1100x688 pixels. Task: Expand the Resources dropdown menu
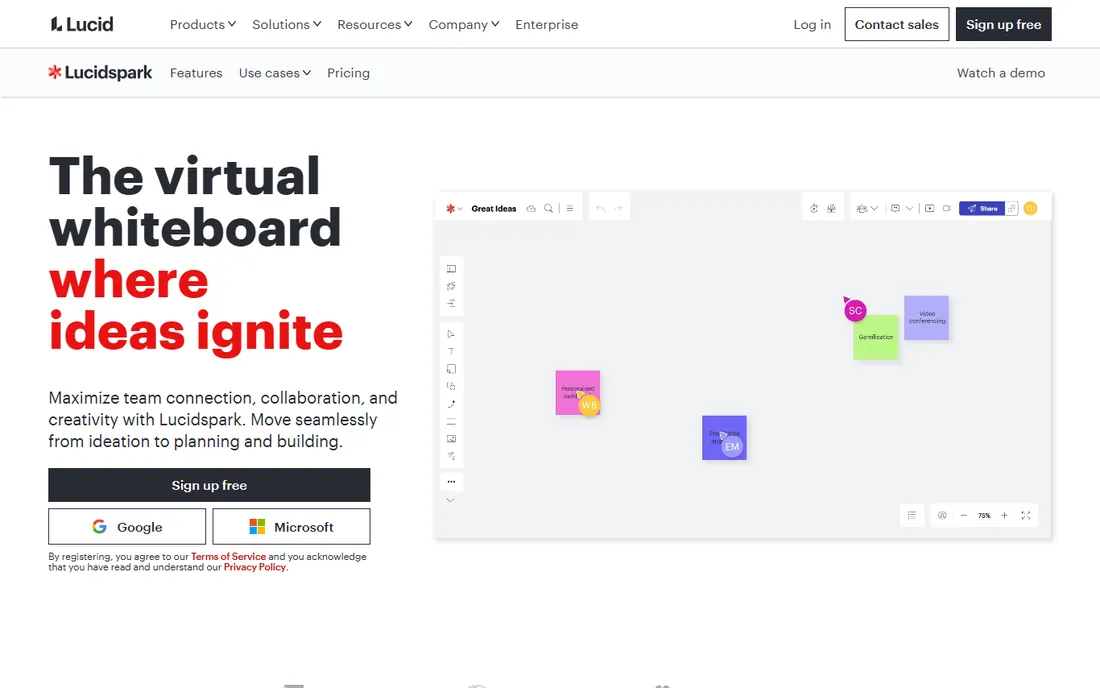(x=375, y=25)
